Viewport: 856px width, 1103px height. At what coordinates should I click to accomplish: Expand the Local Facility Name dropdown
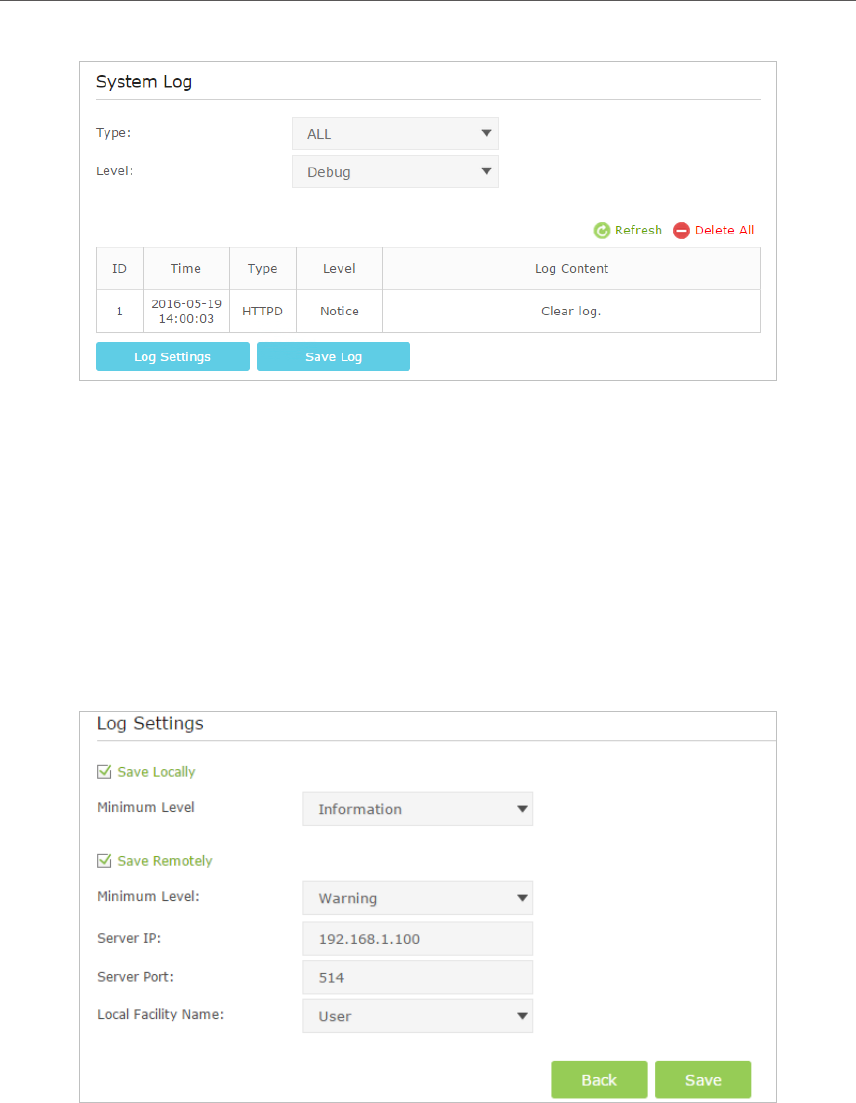coord(417,1016)
